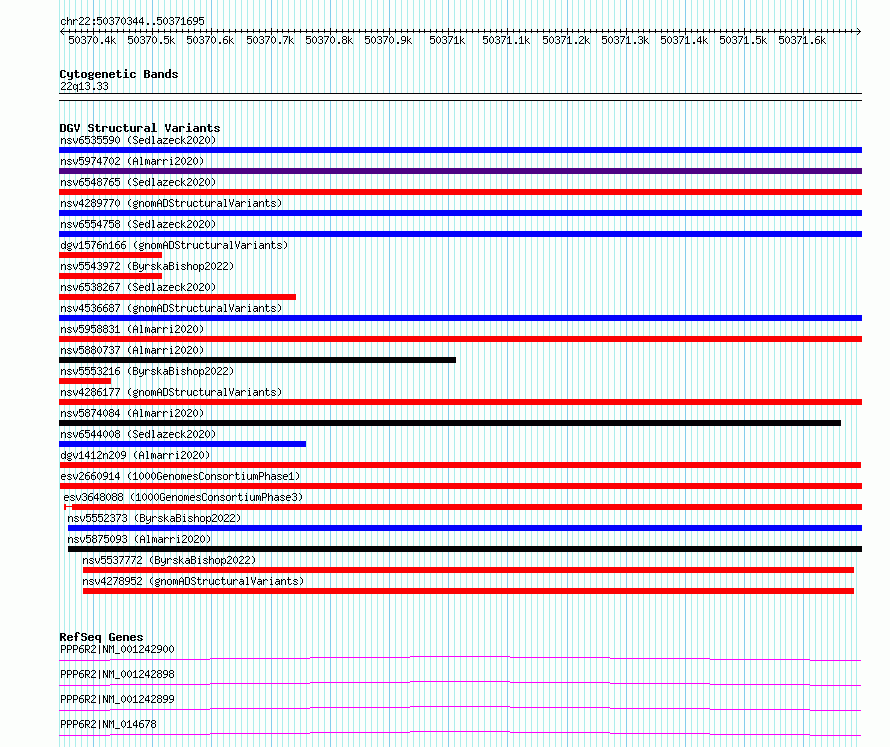Open nsv5880737 (Almarri2020) label

click(132, 350)
